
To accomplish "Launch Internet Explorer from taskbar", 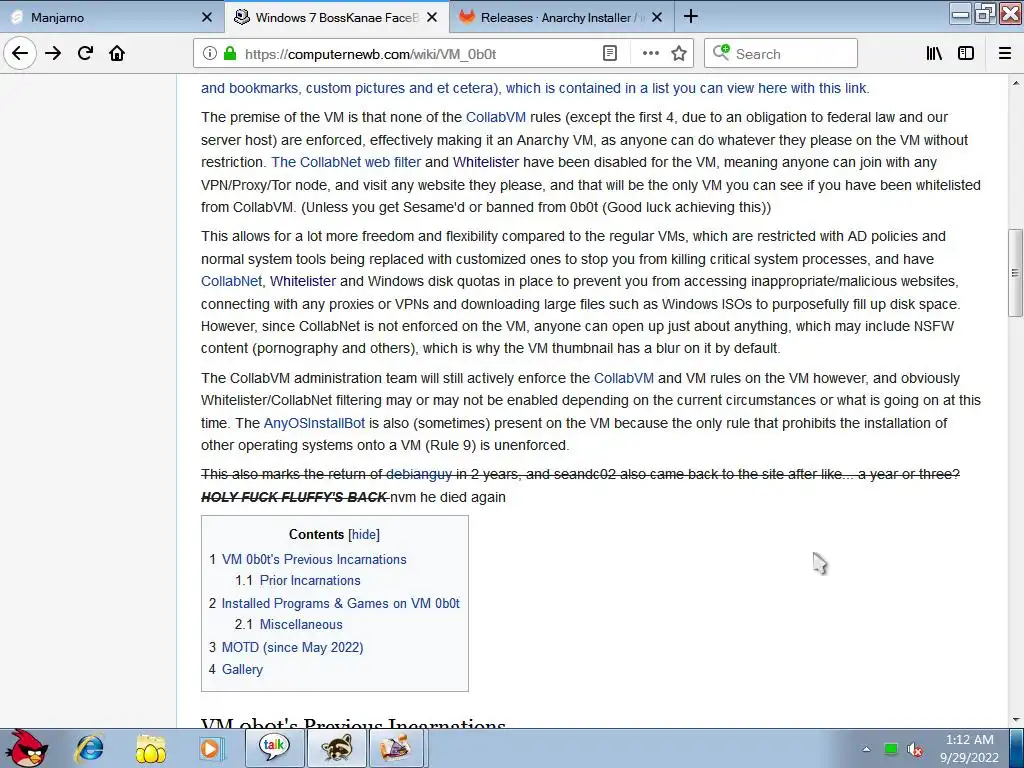I will [89, 748].
